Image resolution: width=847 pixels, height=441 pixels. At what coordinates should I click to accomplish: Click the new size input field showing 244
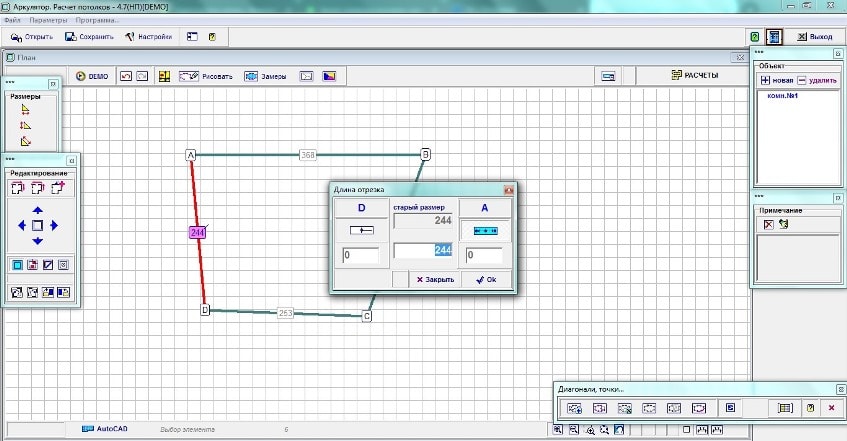423,251
